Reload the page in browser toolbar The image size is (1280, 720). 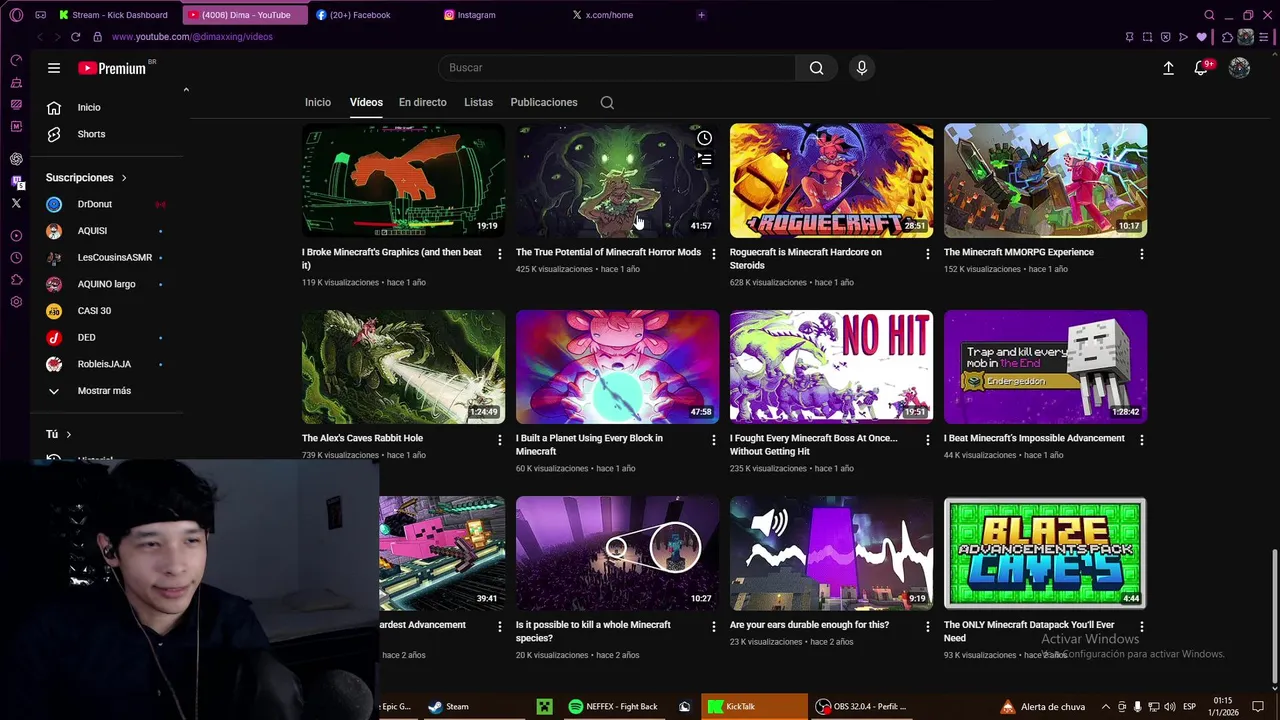click(75, 37)
